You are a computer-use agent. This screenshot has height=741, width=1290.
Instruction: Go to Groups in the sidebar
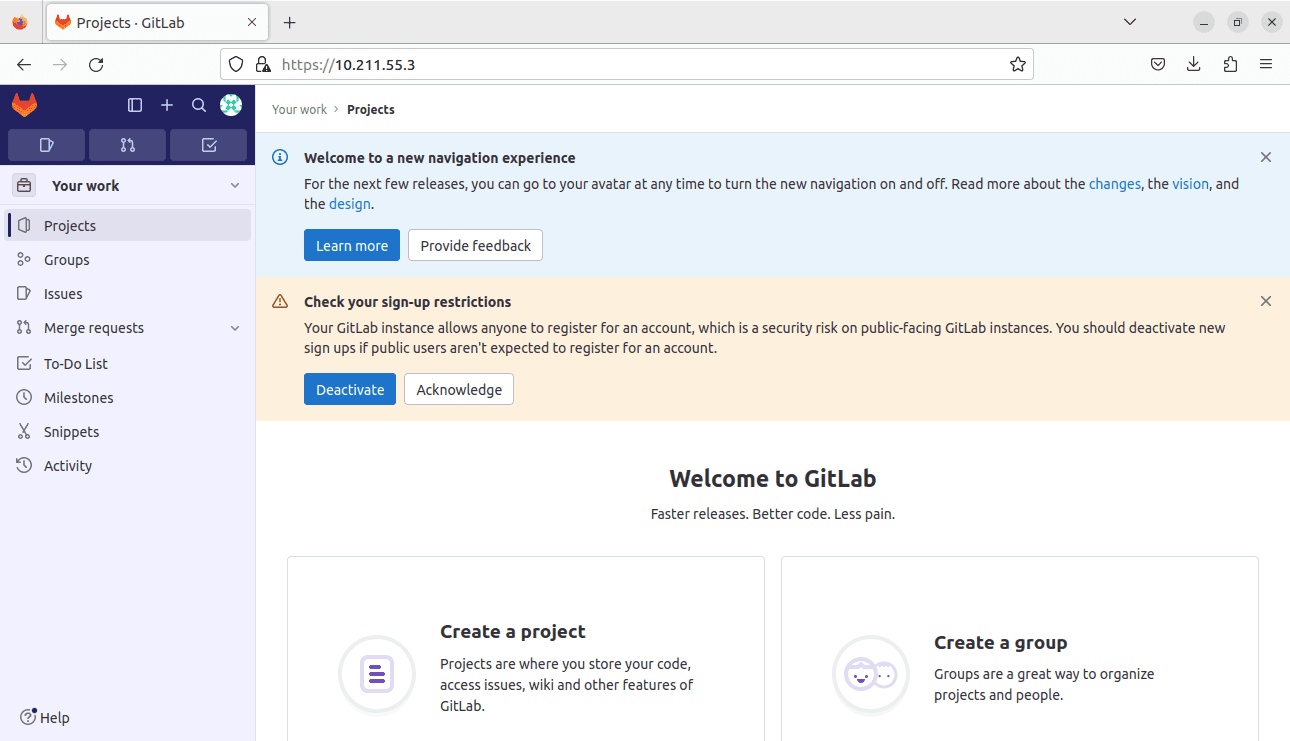pyautogui.click(x=128, y=259)
